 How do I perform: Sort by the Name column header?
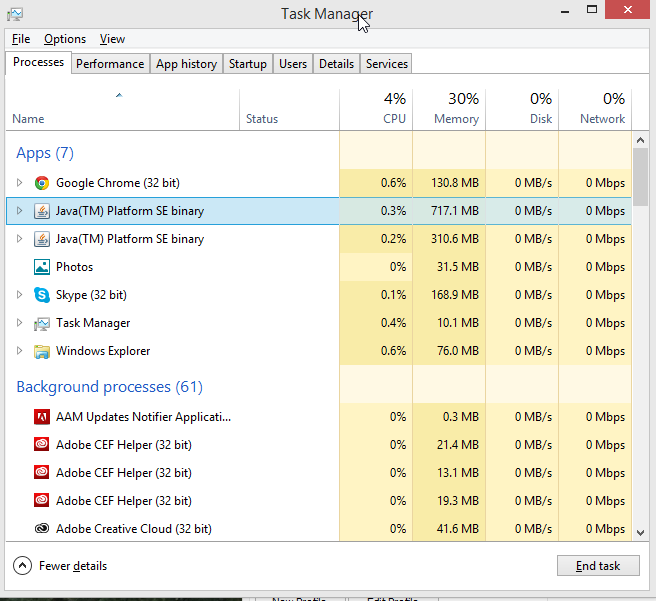123,110
